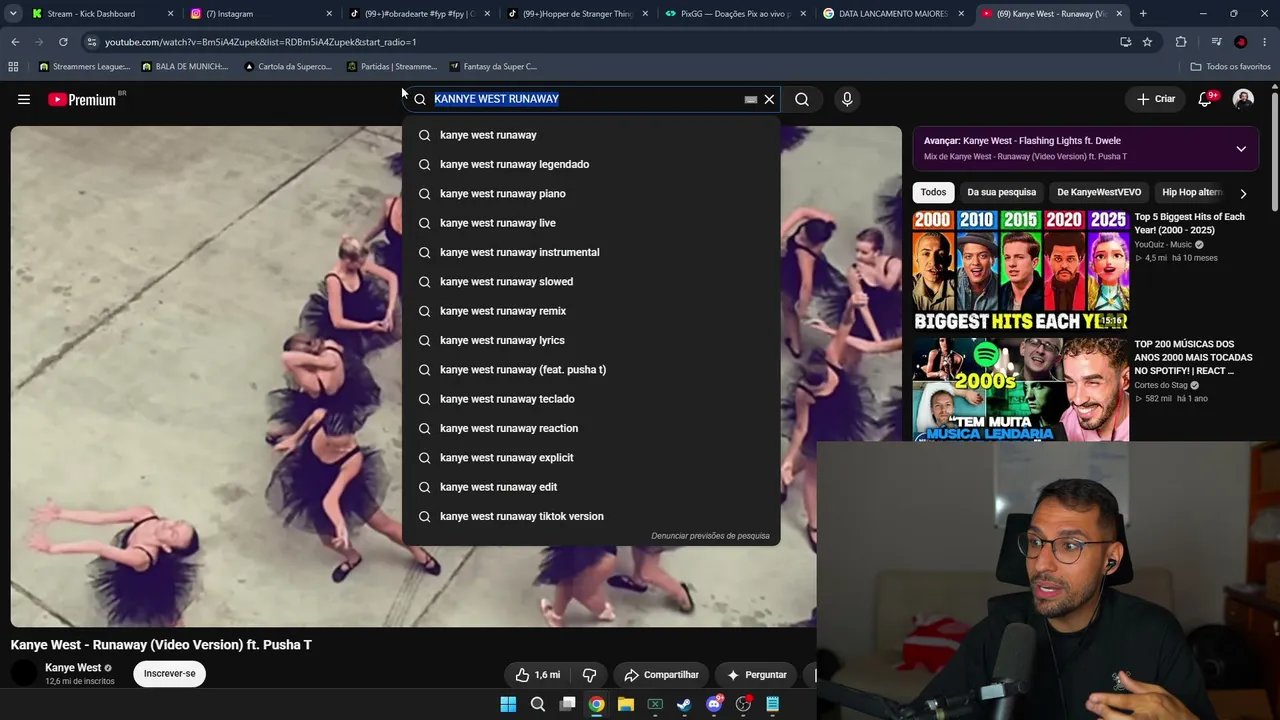Submit search with magnifying glass button

[x=802, y=99]
